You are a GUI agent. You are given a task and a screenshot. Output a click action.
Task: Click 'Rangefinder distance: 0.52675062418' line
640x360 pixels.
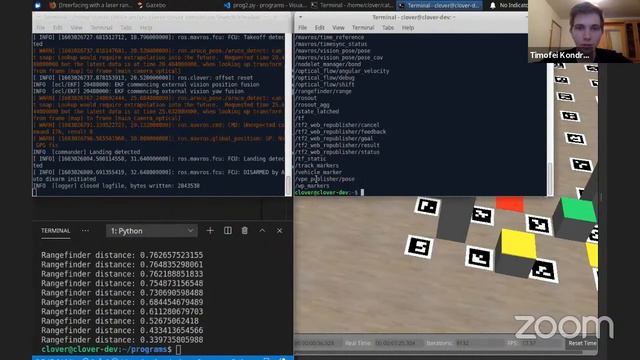point(120,321)
